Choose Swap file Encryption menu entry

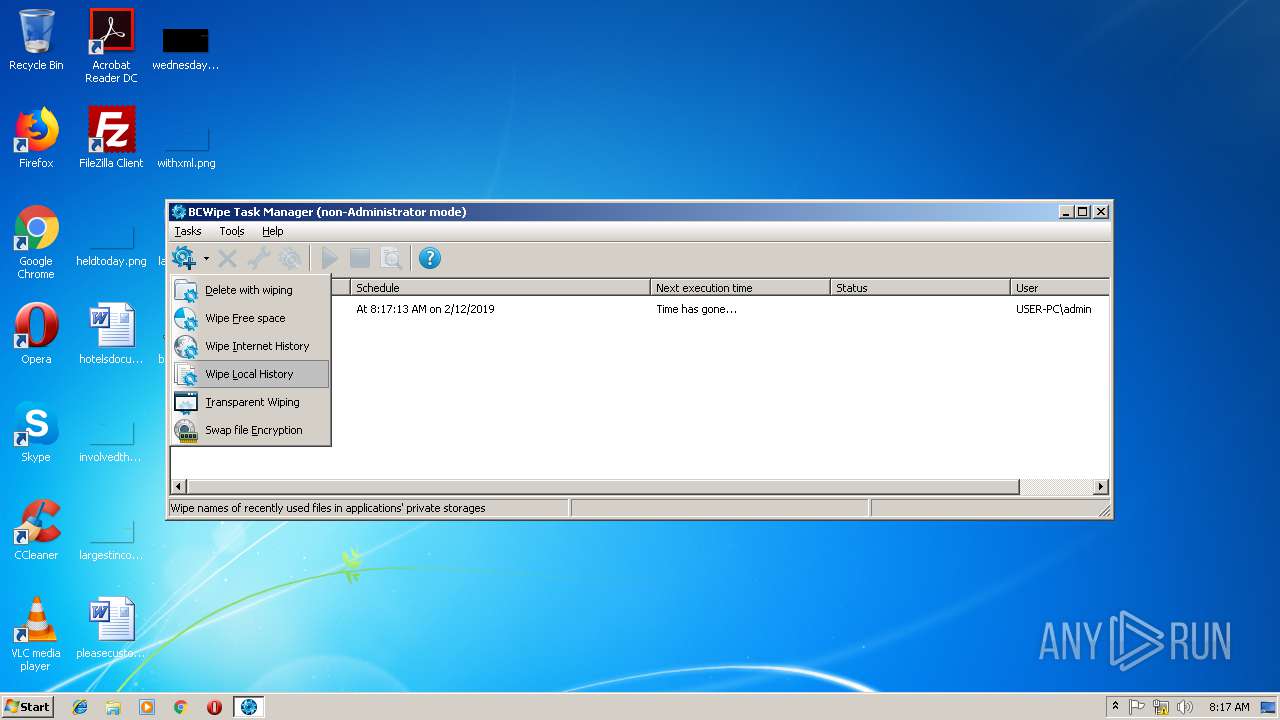point(250,430)
